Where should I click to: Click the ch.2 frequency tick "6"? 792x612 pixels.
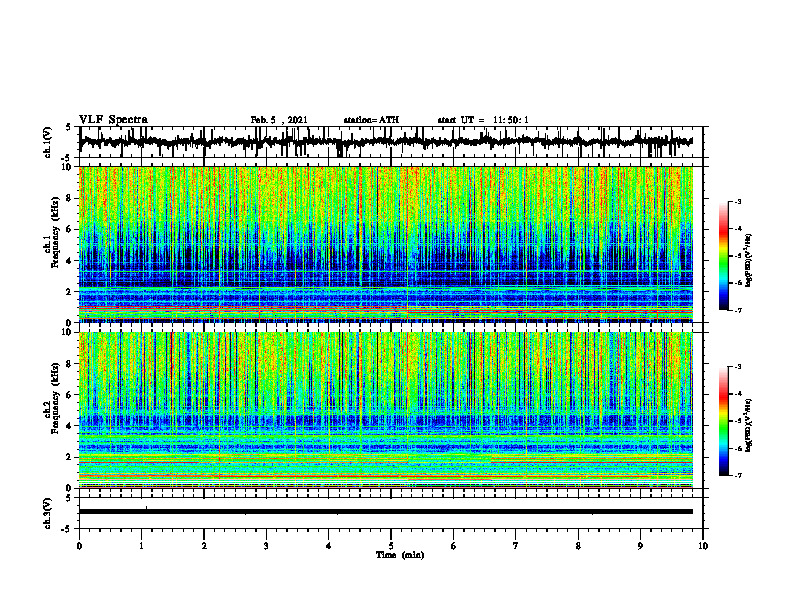70,395
